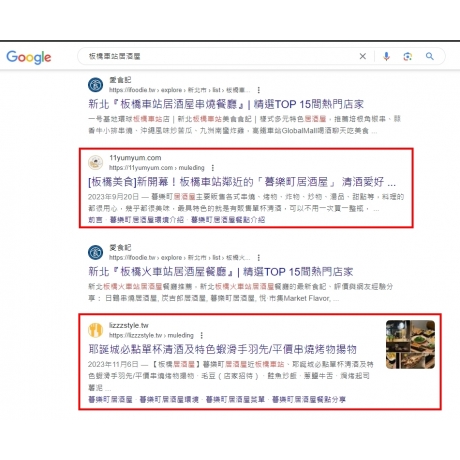
Task: Click the Google logo
Action: pos(29,57)
